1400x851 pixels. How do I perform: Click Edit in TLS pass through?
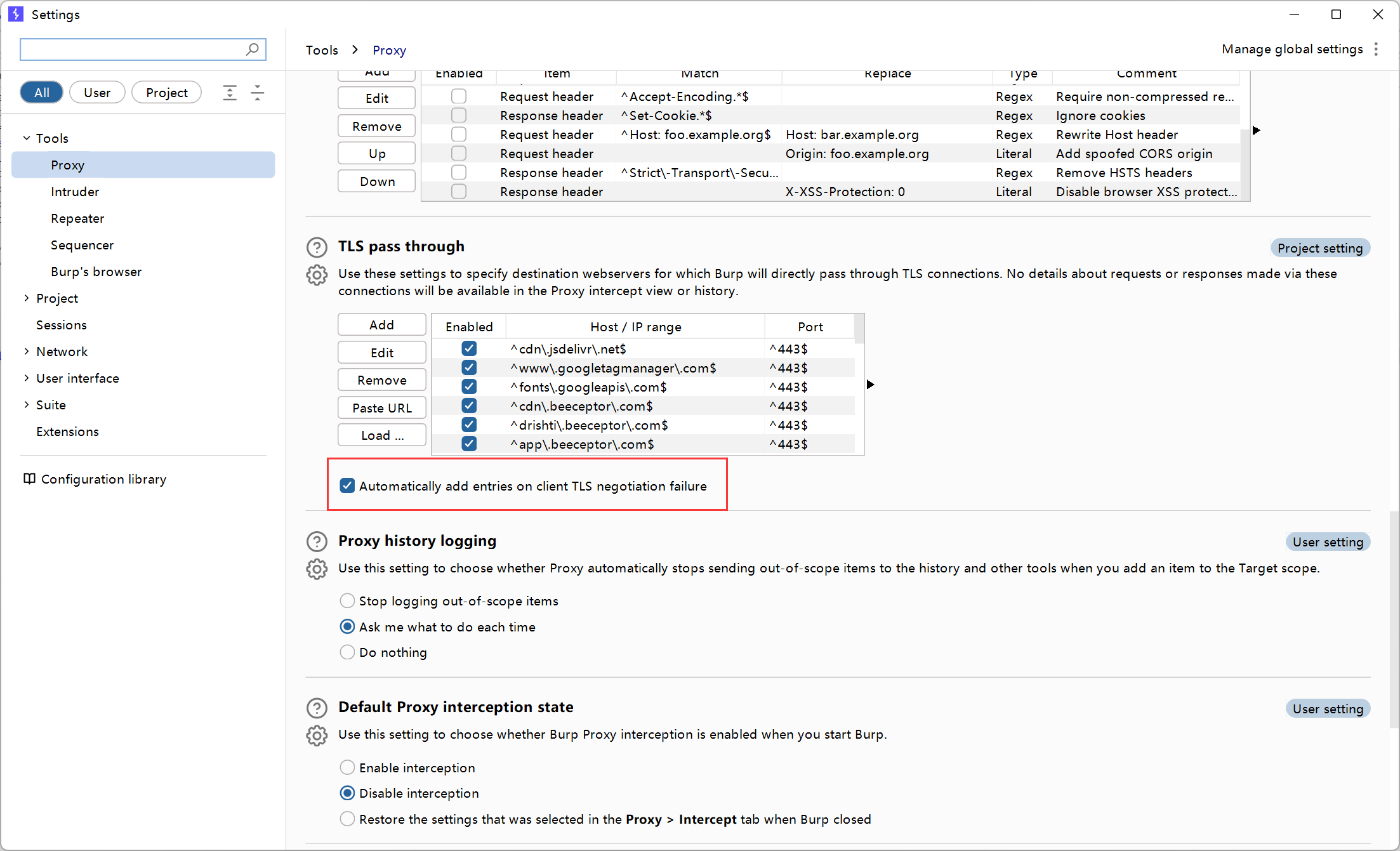(382, 352)
